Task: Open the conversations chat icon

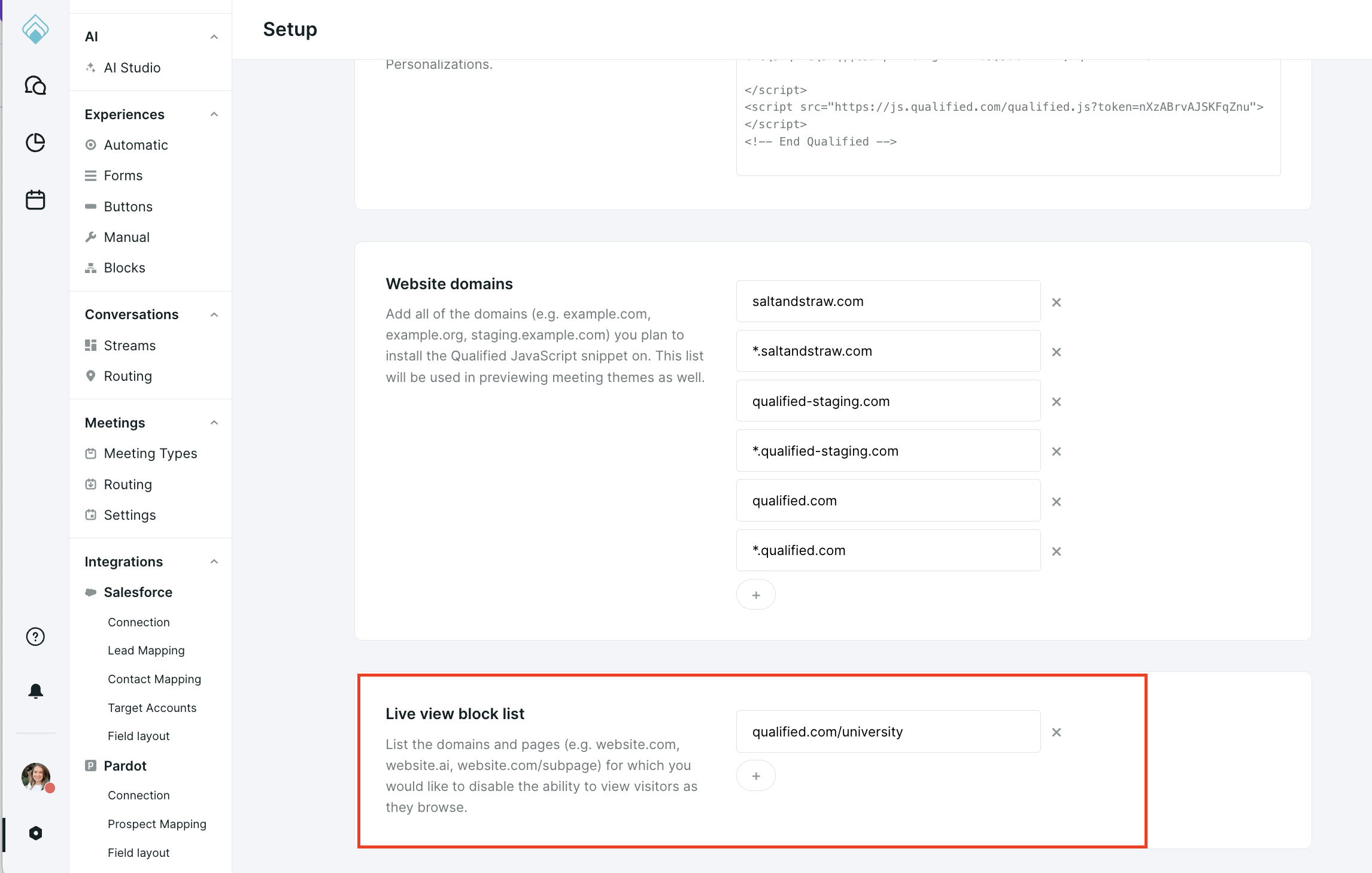Action: click(35, 86)
